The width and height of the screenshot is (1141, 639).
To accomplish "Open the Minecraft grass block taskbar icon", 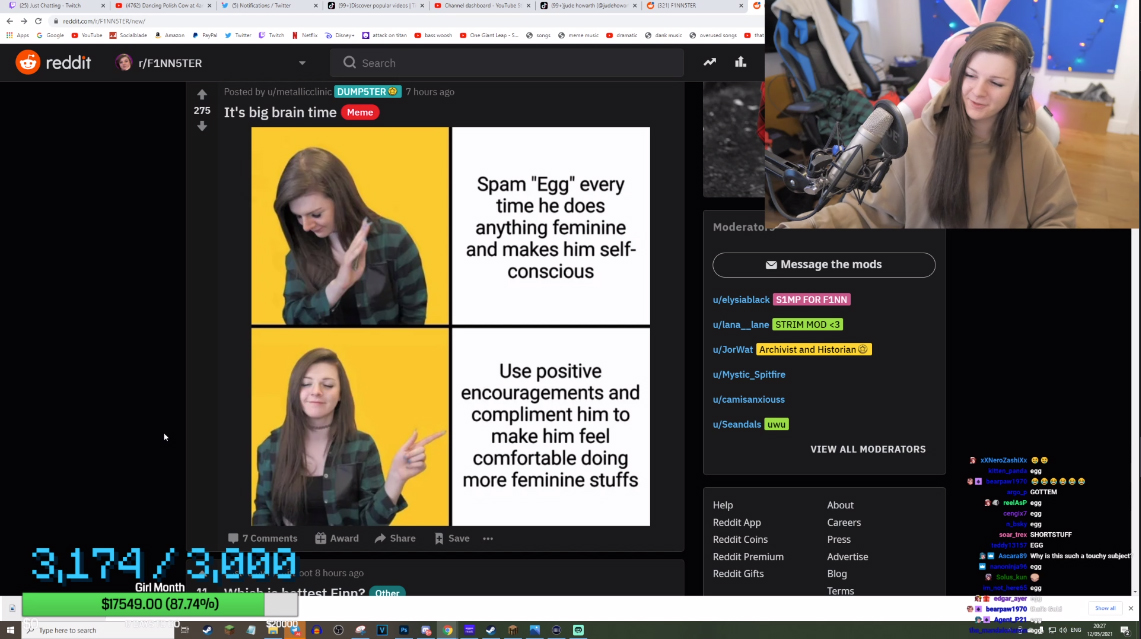I will (x=229, y=630).
